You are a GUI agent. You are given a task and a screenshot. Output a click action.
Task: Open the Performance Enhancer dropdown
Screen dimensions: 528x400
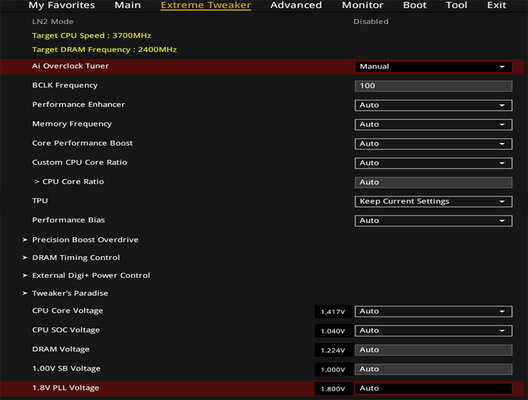[433, 105]
